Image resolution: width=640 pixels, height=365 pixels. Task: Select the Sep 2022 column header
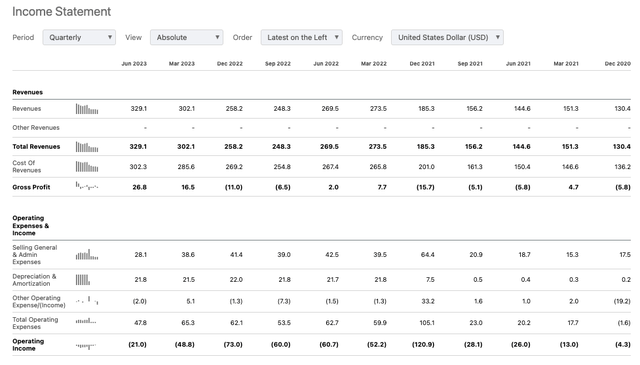coord(278,64)
